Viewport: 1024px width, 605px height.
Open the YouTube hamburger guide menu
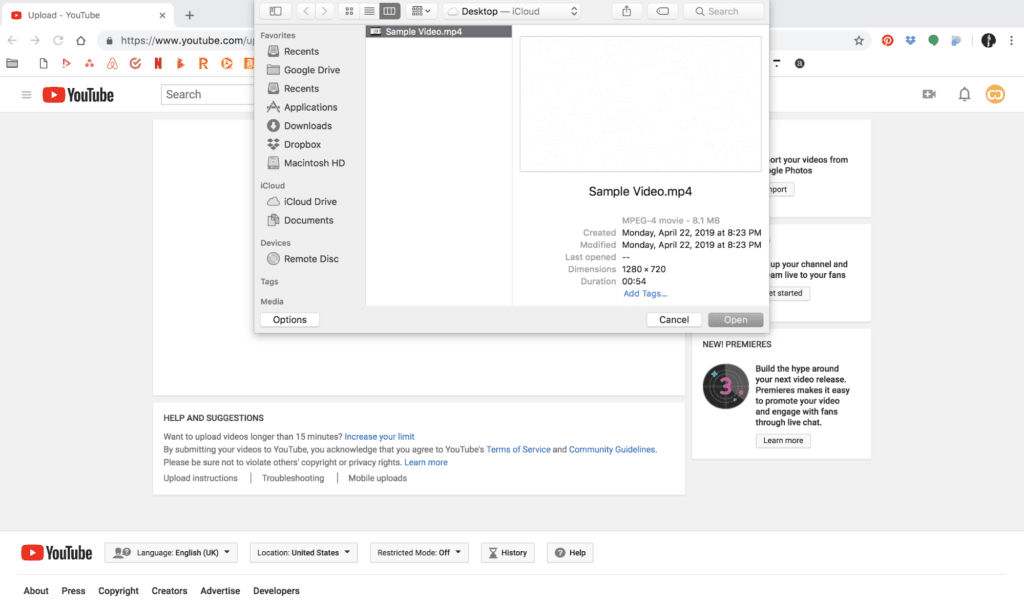(26, 94)
